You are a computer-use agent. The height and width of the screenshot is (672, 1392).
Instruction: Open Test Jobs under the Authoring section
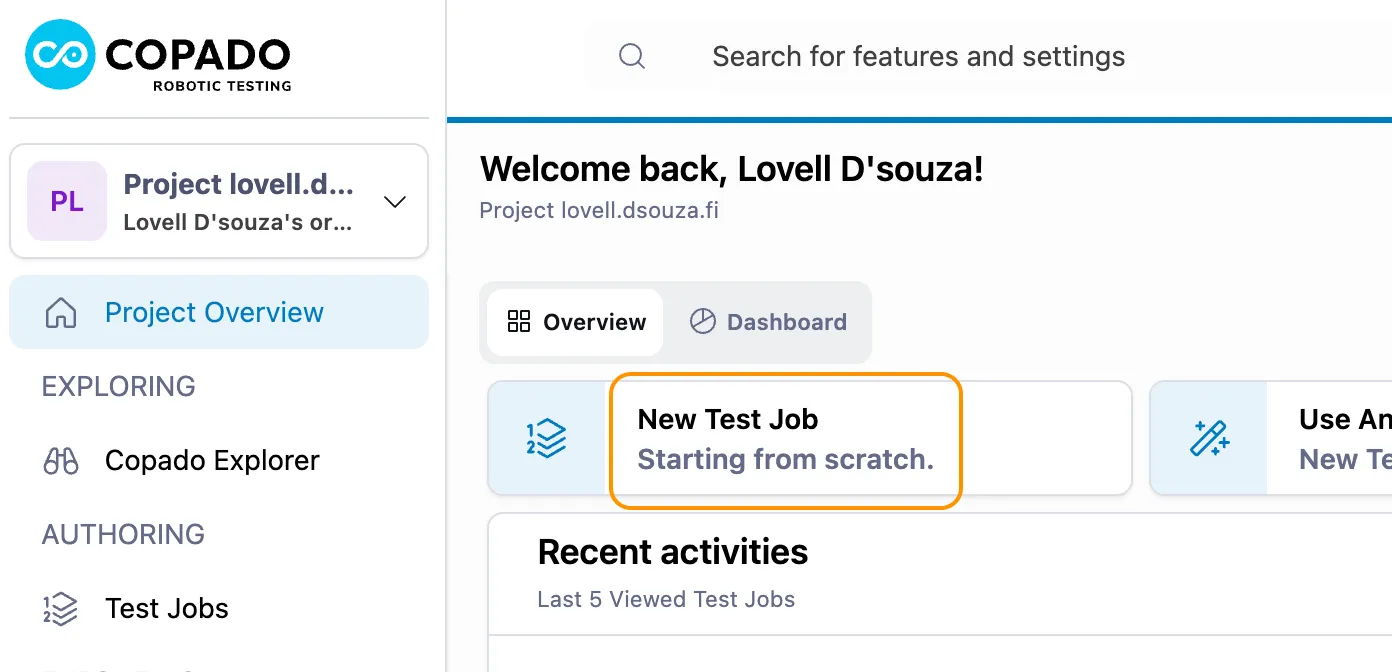click(166, 608)
